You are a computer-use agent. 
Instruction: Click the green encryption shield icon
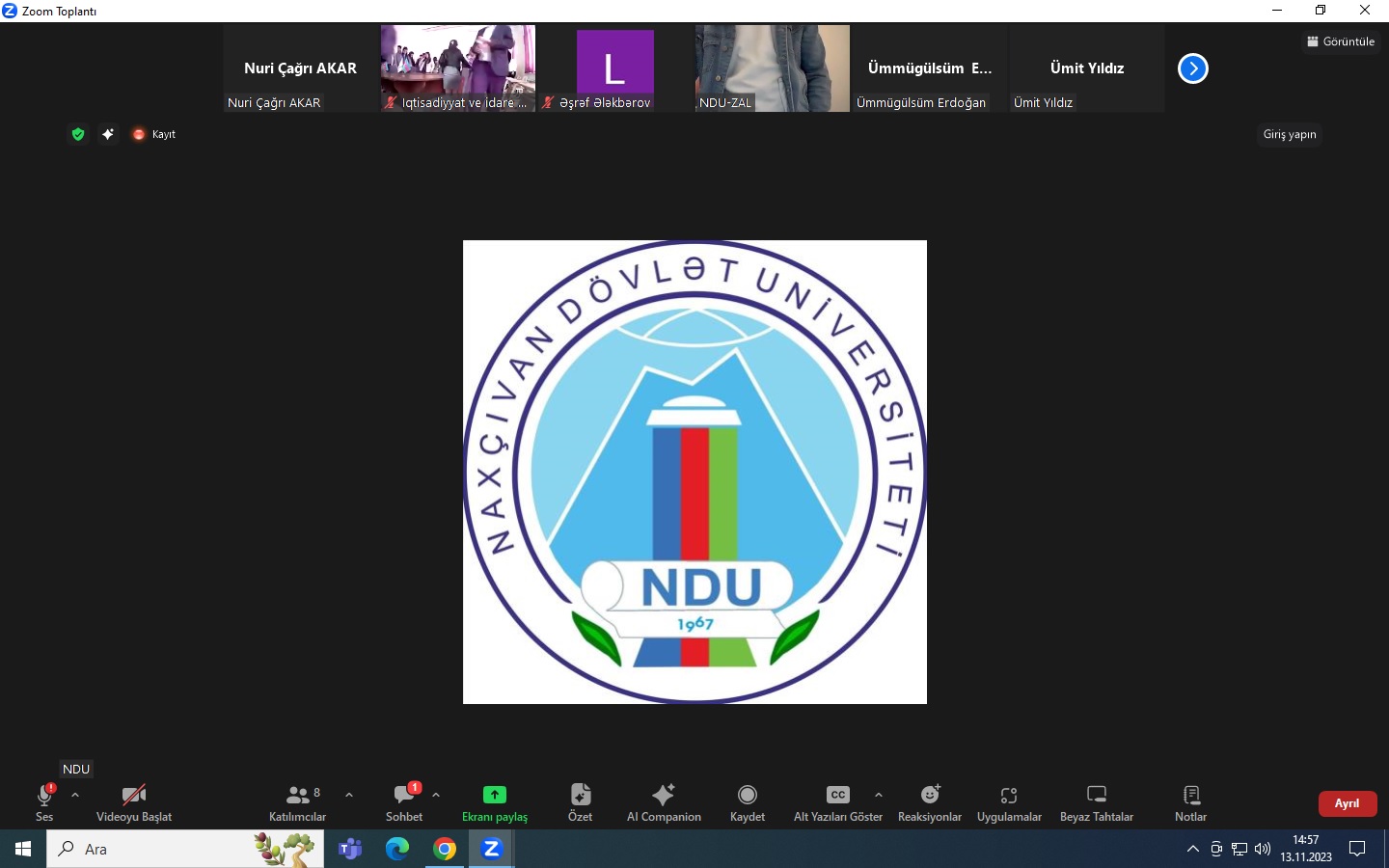click(x=78, y=134)
